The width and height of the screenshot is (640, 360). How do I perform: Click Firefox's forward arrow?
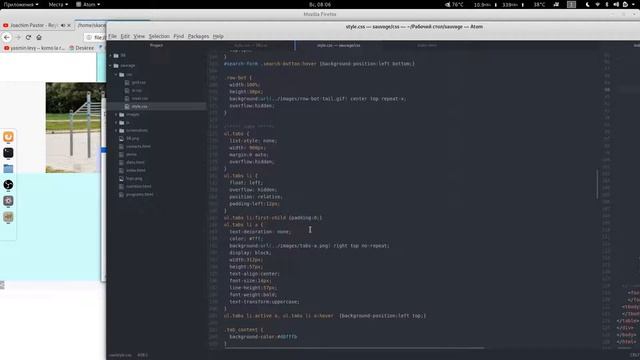tap(18, 37)
